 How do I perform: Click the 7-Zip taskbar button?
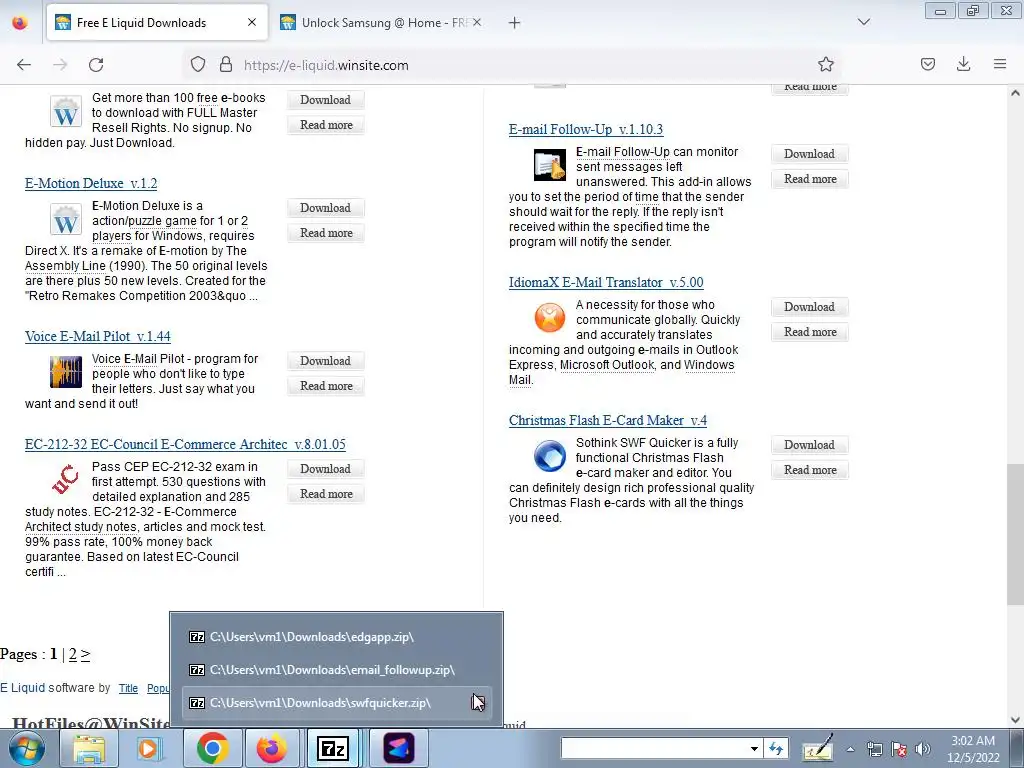pyautogui.click(x=332, y=748)
